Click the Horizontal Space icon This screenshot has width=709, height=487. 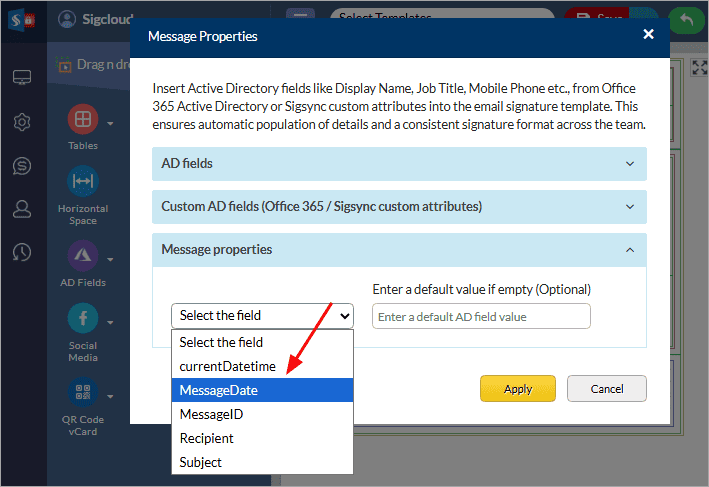tap(83, 181)
